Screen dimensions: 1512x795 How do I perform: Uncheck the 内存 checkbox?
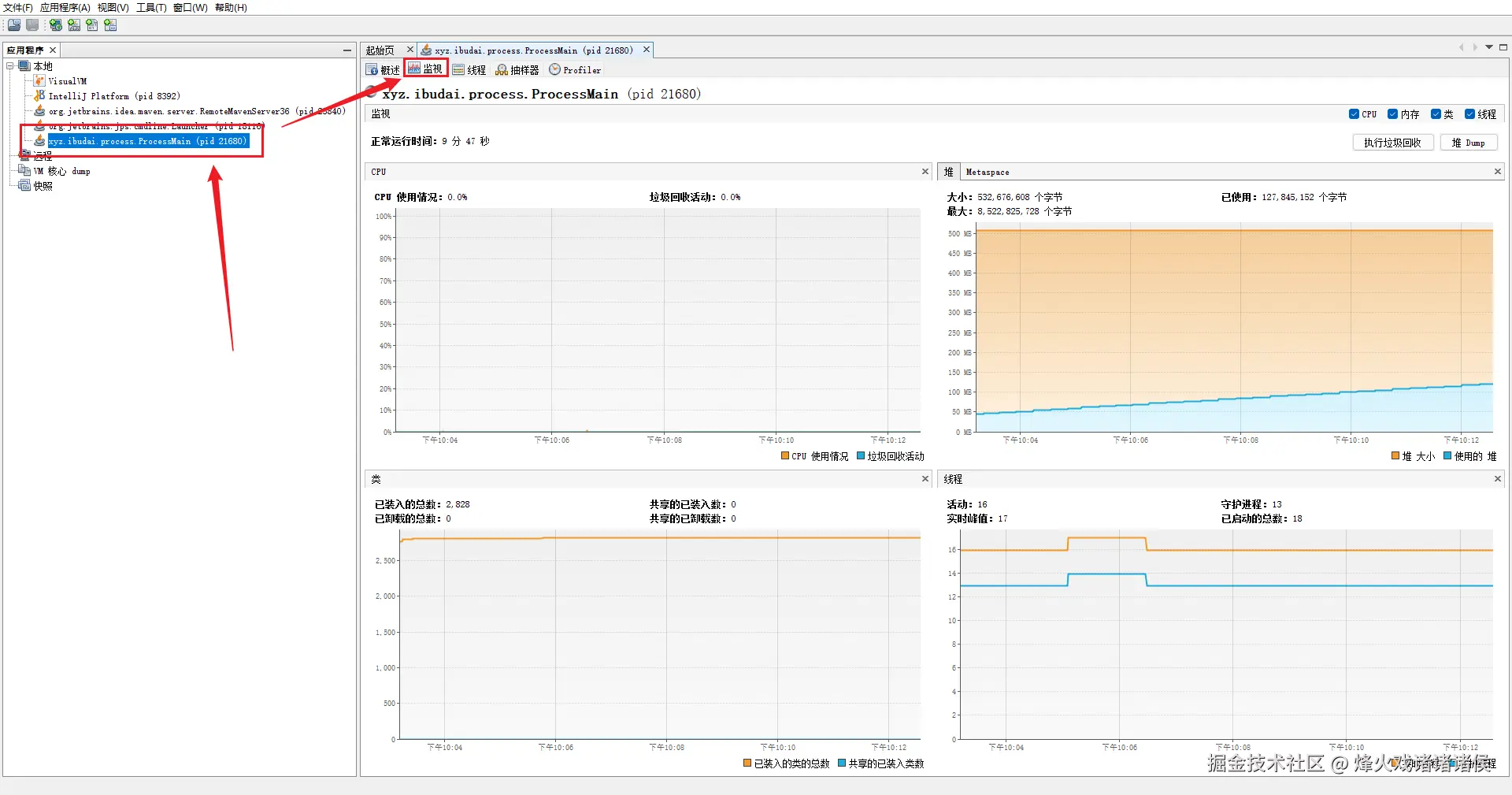click(x=1392, y=114)
